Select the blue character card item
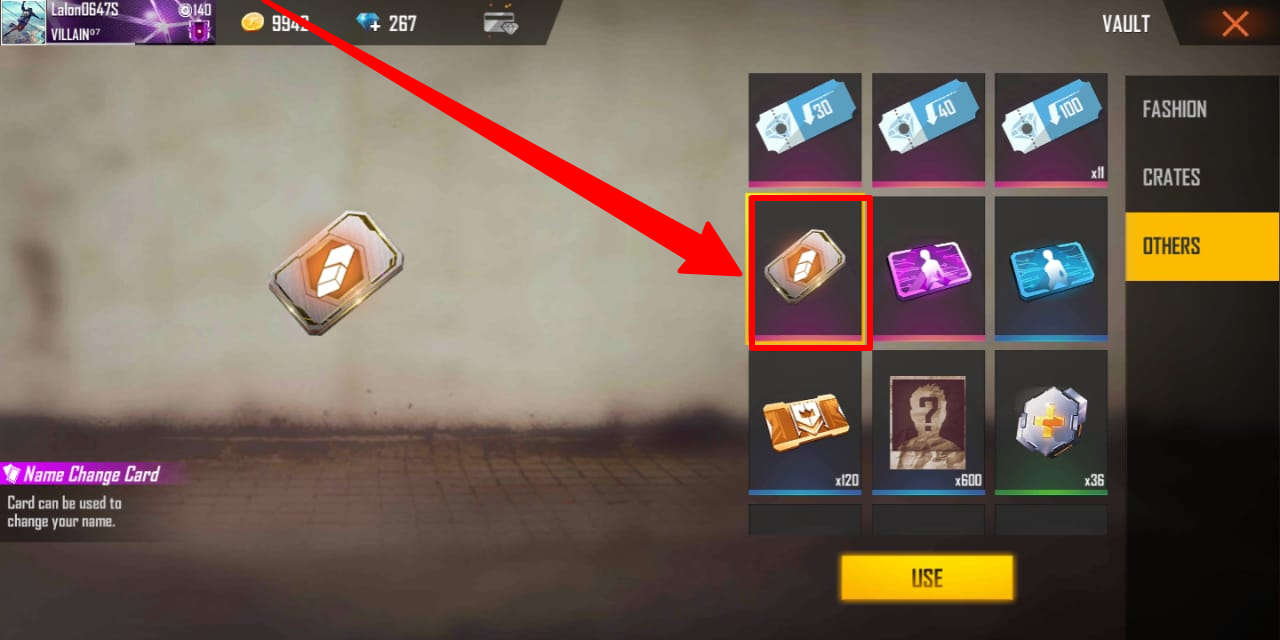 [x=1051, y=268]
